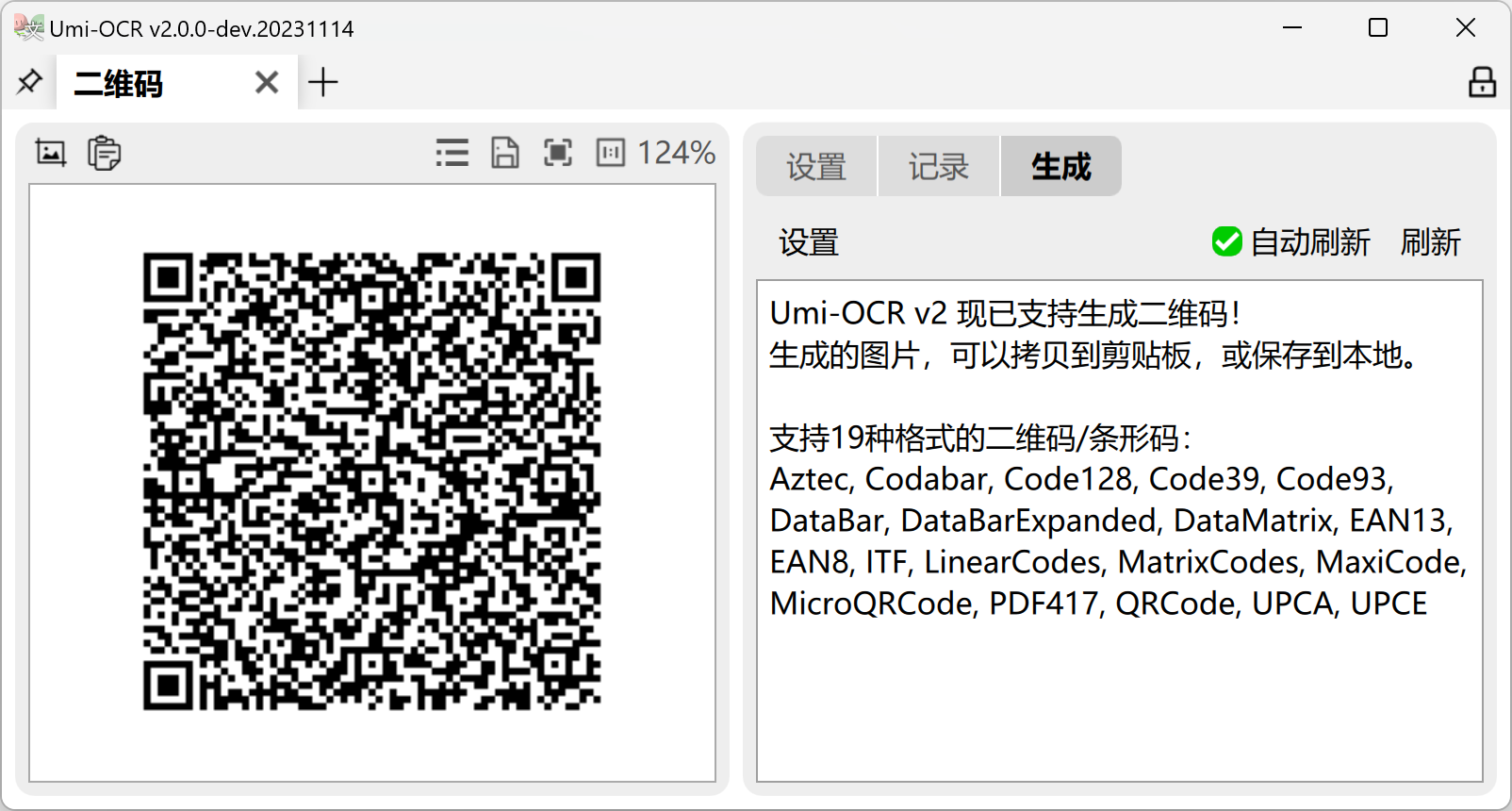Open 设置 under the 生成 tab
This screenshot has width=1512, height=811.
click(x=809, y=242)
